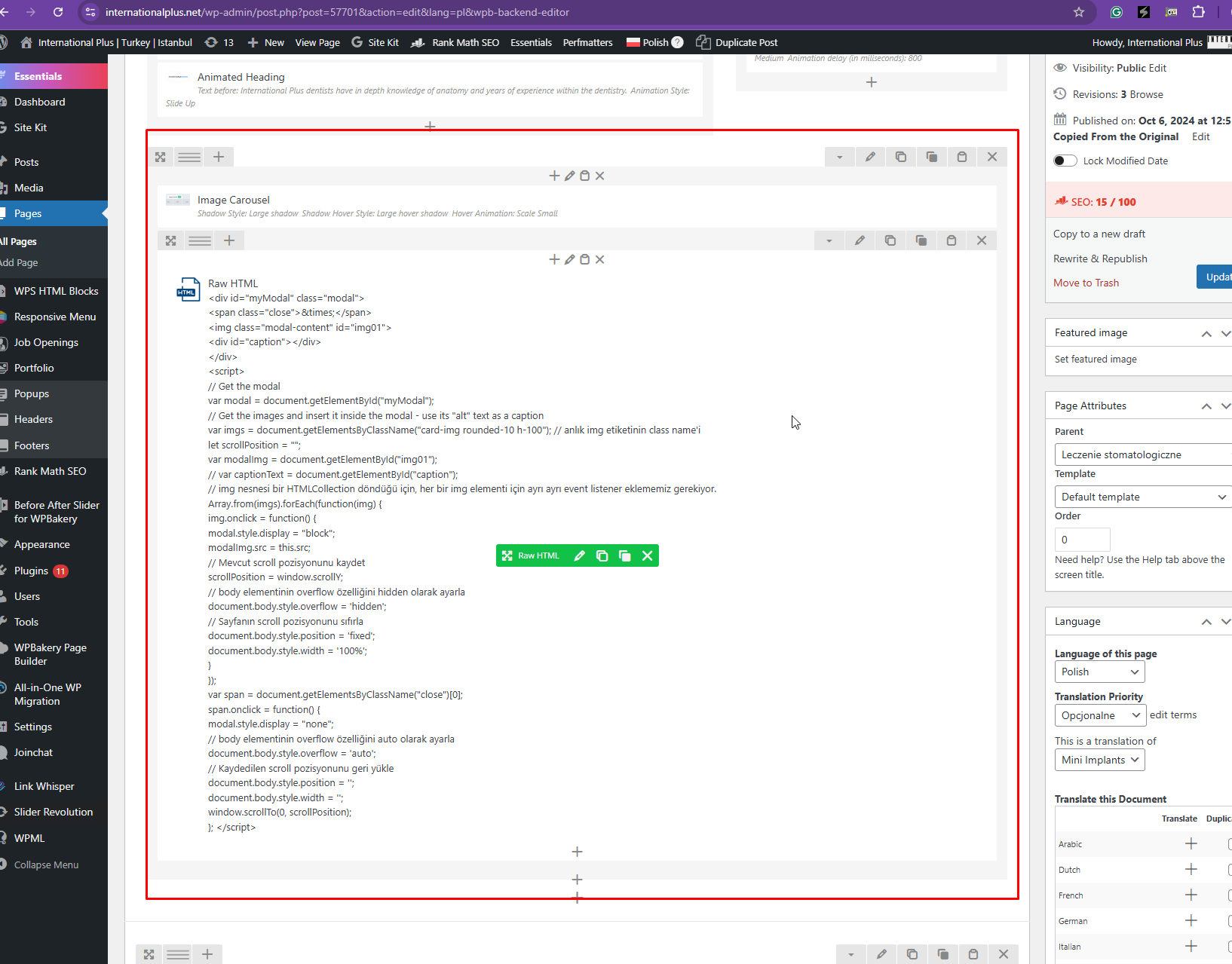
Task: Click the Raw HTML file icon
Action: click(188, 289)
